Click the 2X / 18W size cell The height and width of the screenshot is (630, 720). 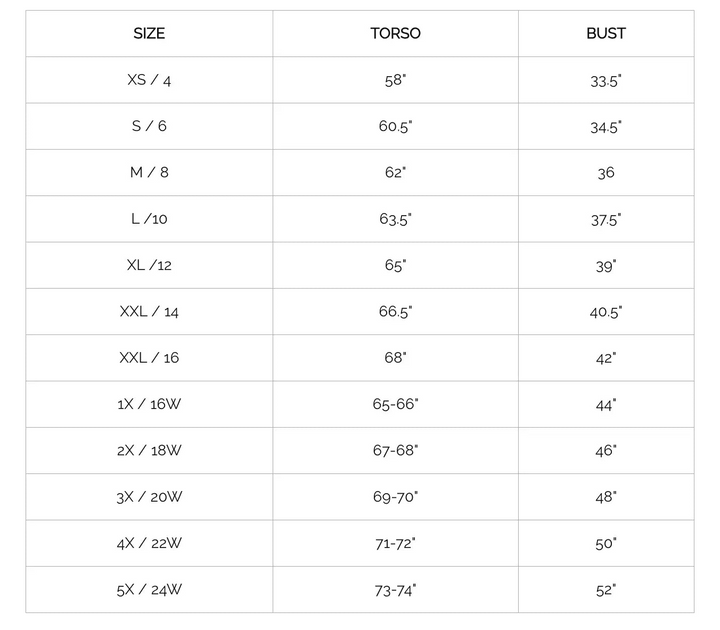pyautogui.click(x=149, y=451)
